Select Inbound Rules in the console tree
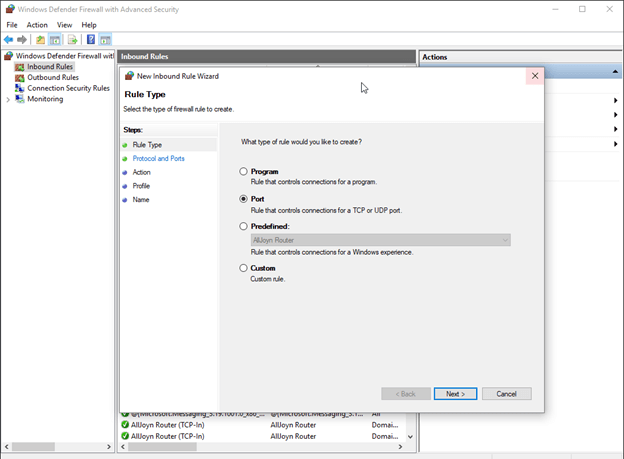The width and height of the screenshot is (624, 459). click(50, 67)
